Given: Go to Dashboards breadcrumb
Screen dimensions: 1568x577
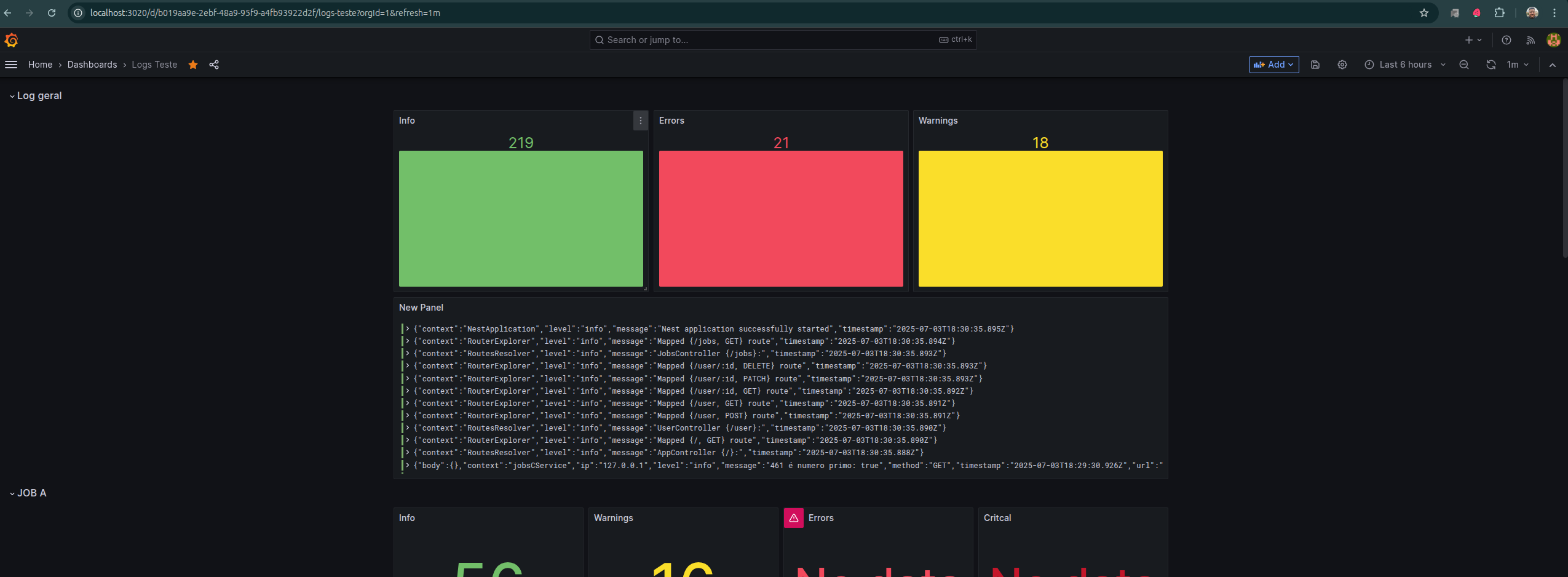Looking at the screenshot, I should tap(92, 65).
